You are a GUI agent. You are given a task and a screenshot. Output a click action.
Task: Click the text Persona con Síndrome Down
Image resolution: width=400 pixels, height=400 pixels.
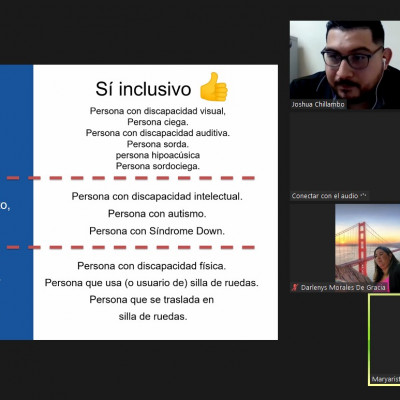coord(157,231)
